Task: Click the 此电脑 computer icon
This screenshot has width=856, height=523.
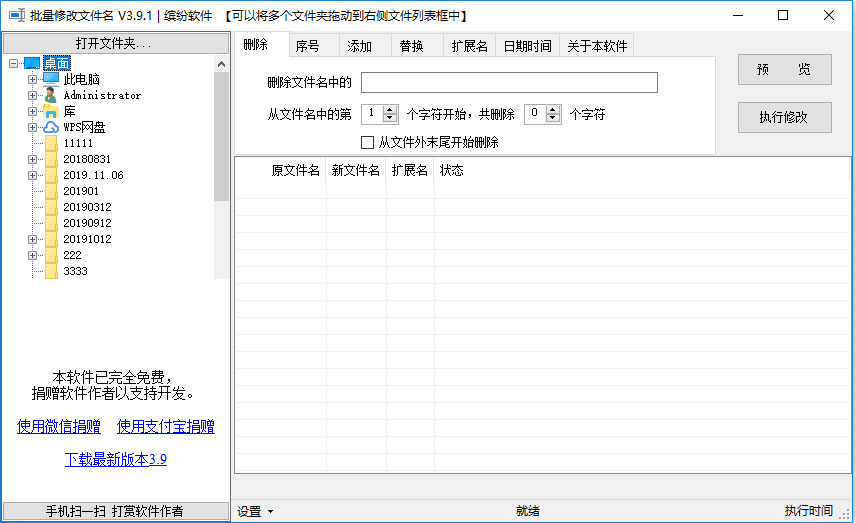Action: point(51,79)
